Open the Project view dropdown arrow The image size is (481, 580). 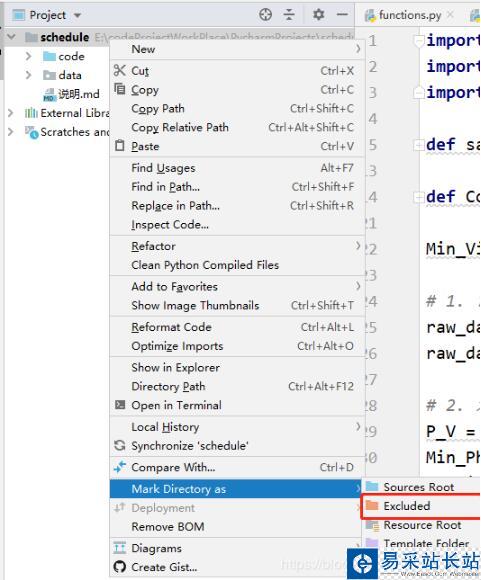[77, 15]
